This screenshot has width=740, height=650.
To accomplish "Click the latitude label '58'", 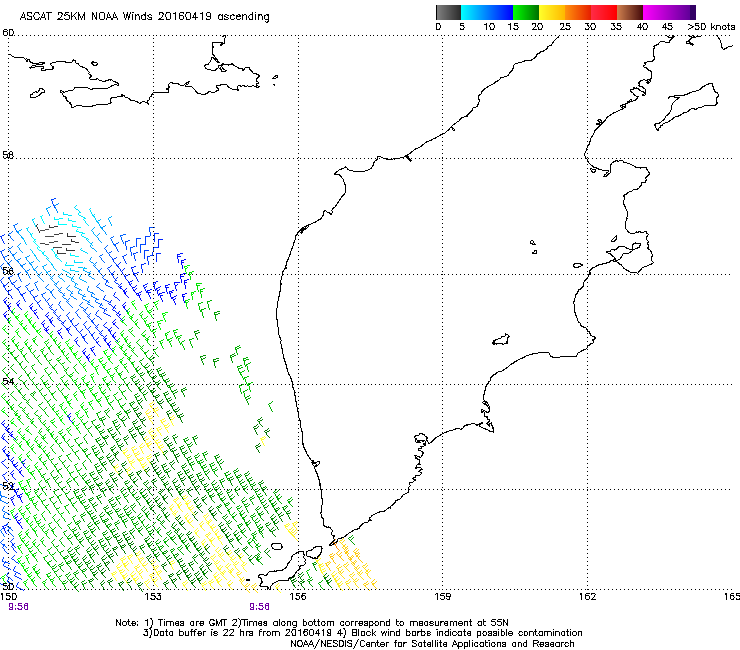I will click(8, 155).
